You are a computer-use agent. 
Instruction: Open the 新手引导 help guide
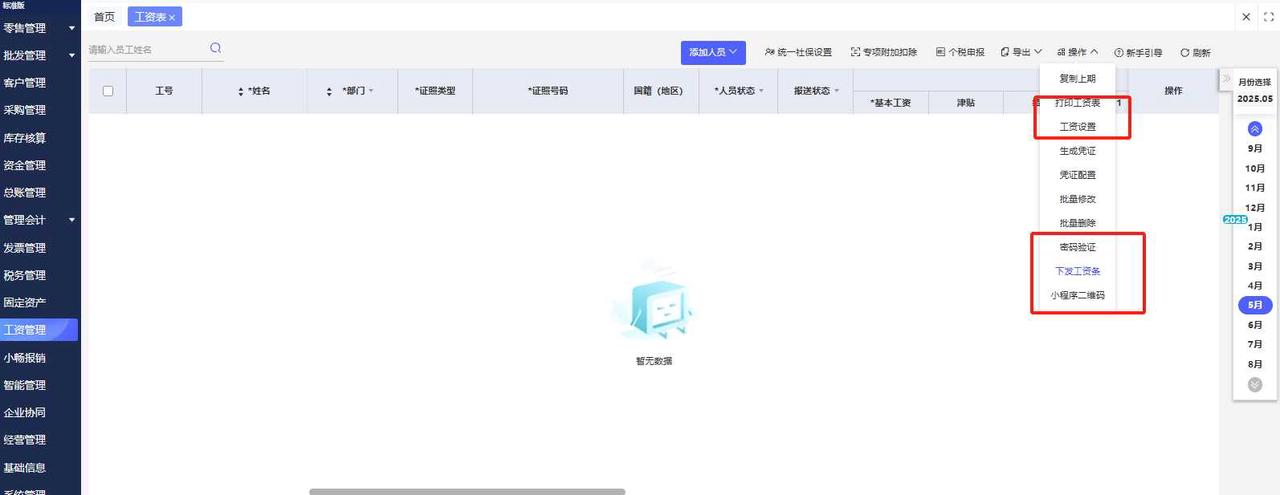click(x=1138, y=53)
